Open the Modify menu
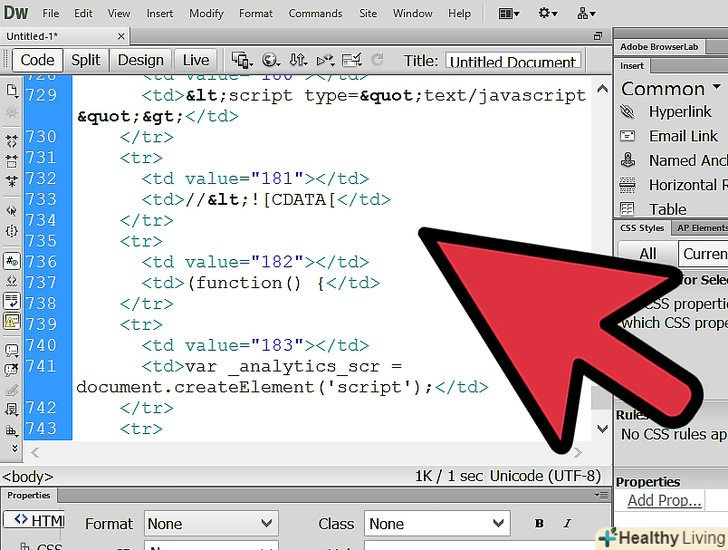728x550 pixels. click(206, 13)
